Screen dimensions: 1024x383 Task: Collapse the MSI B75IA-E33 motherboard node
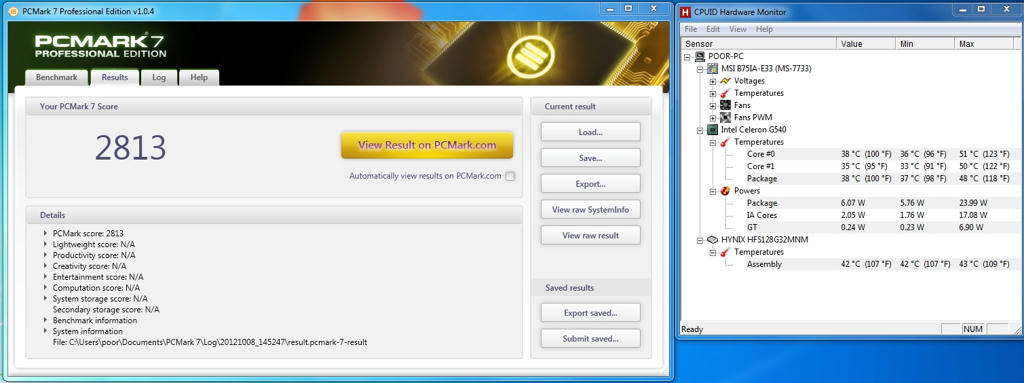(701, 69)
